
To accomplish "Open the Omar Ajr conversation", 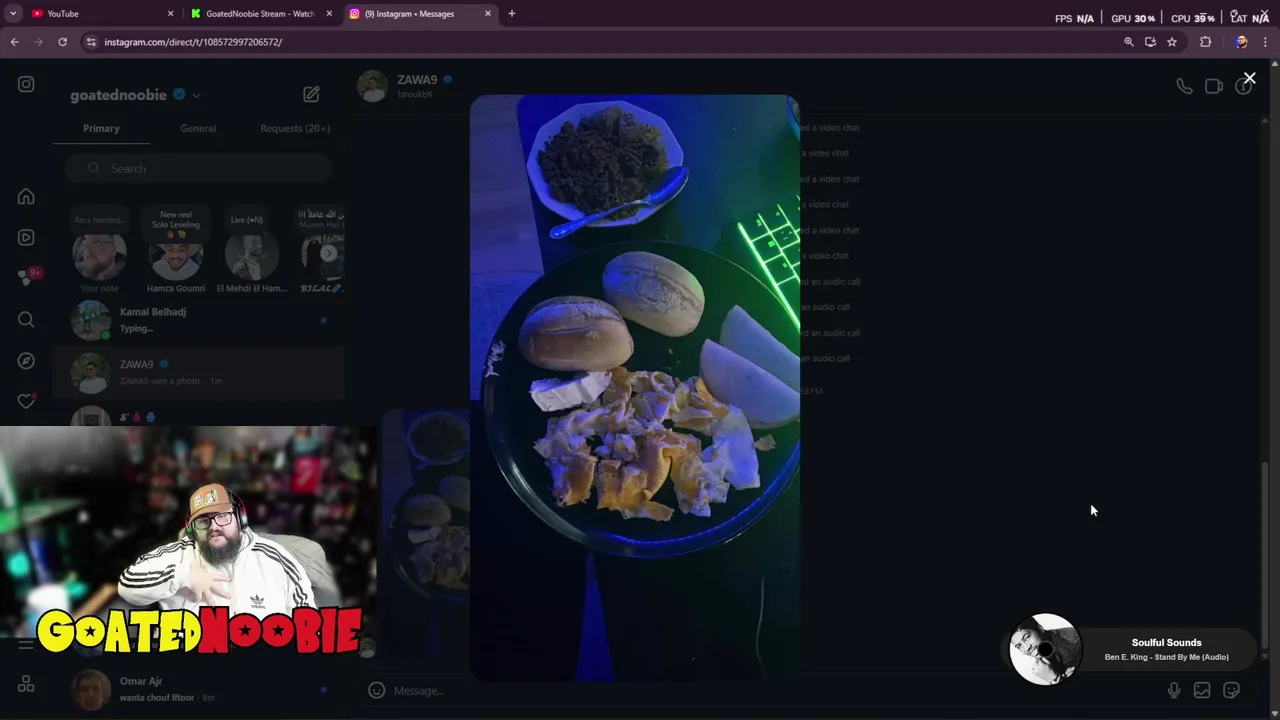I will point(198,689).
